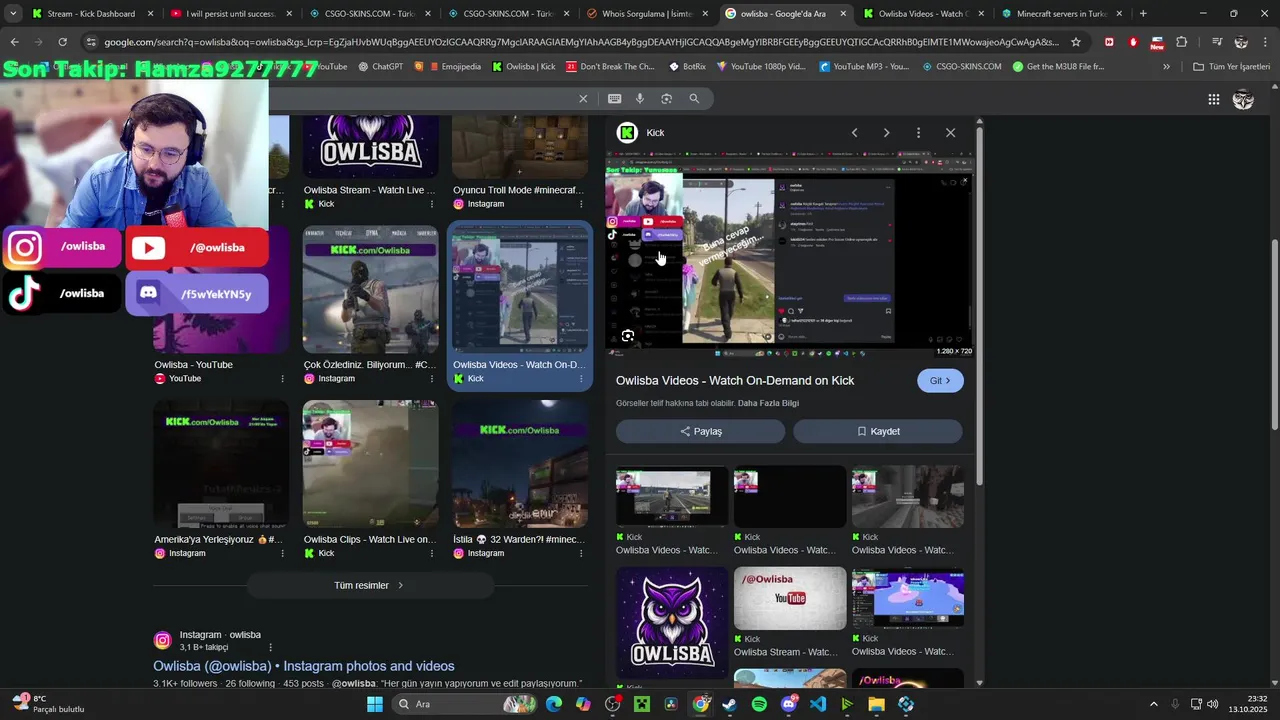This screenshot has height=720, width=1280.
Task: Switch to Whois Sorgulama tab
Action: tap(647, 14)
